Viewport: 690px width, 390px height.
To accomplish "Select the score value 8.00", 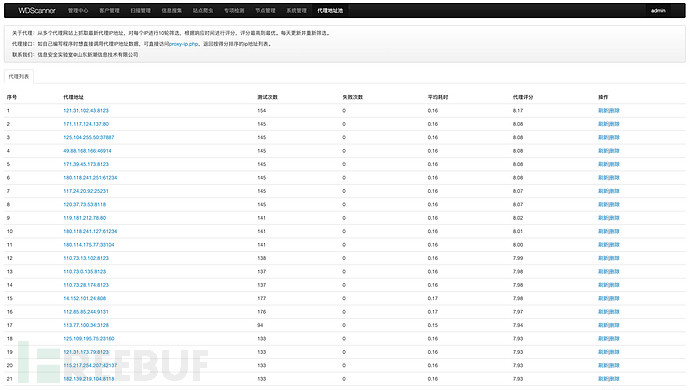I will pos(518,245).
